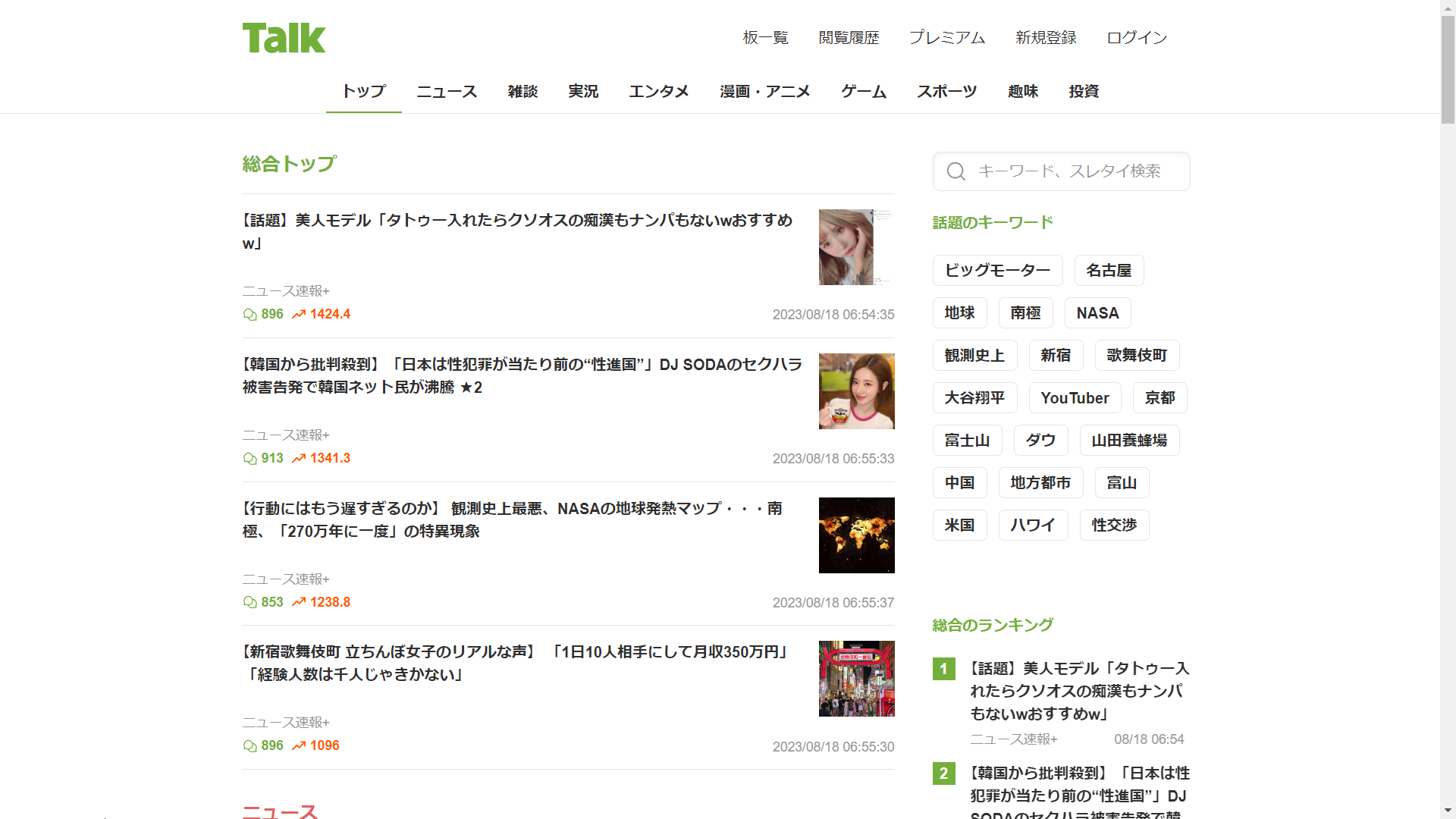Go to 新規登録 page
This screenshot has height=819, width=1456.
[x=1046, y=38]
